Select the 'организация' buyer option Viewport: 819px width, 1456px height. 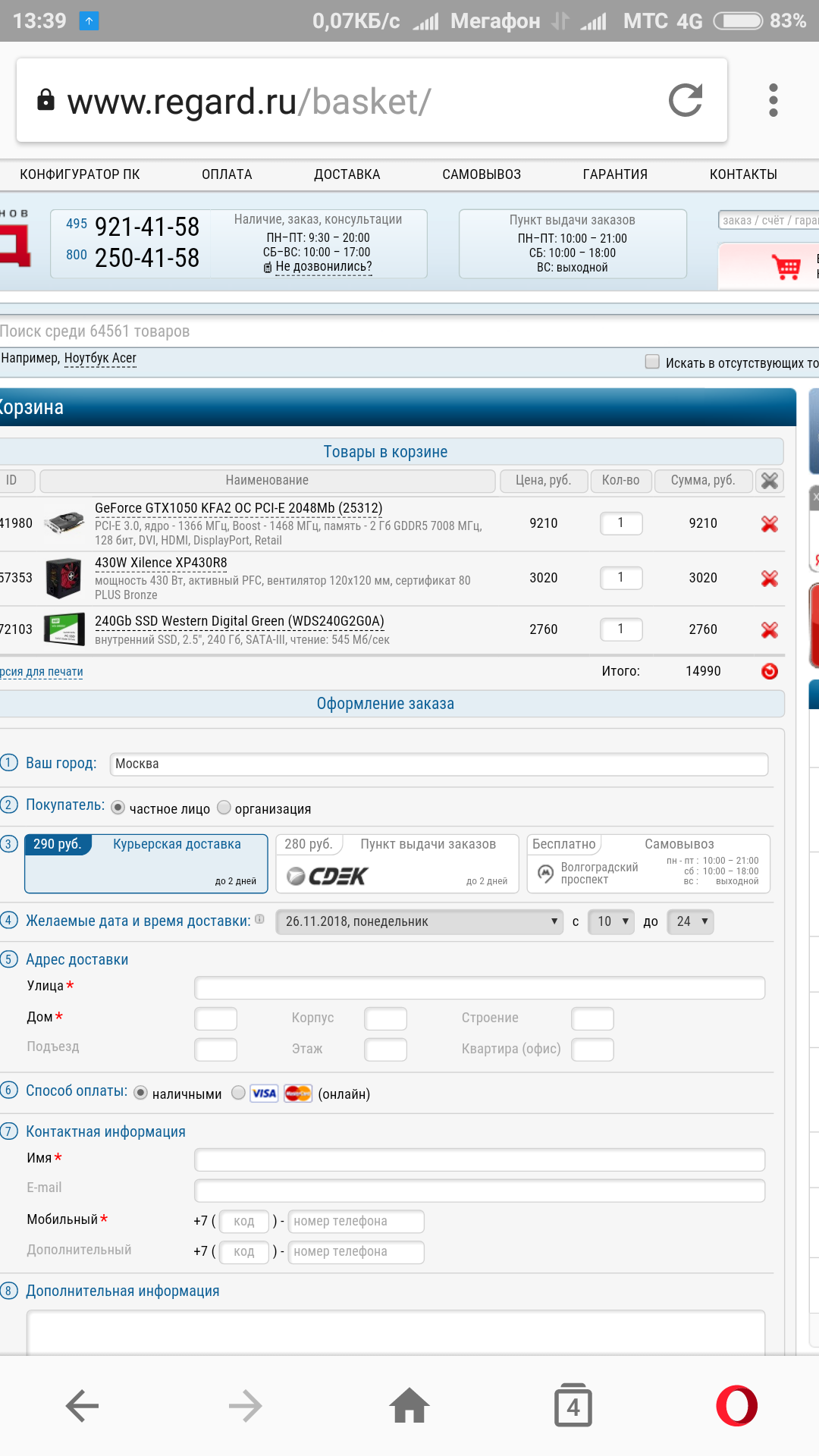pos(224,808)
